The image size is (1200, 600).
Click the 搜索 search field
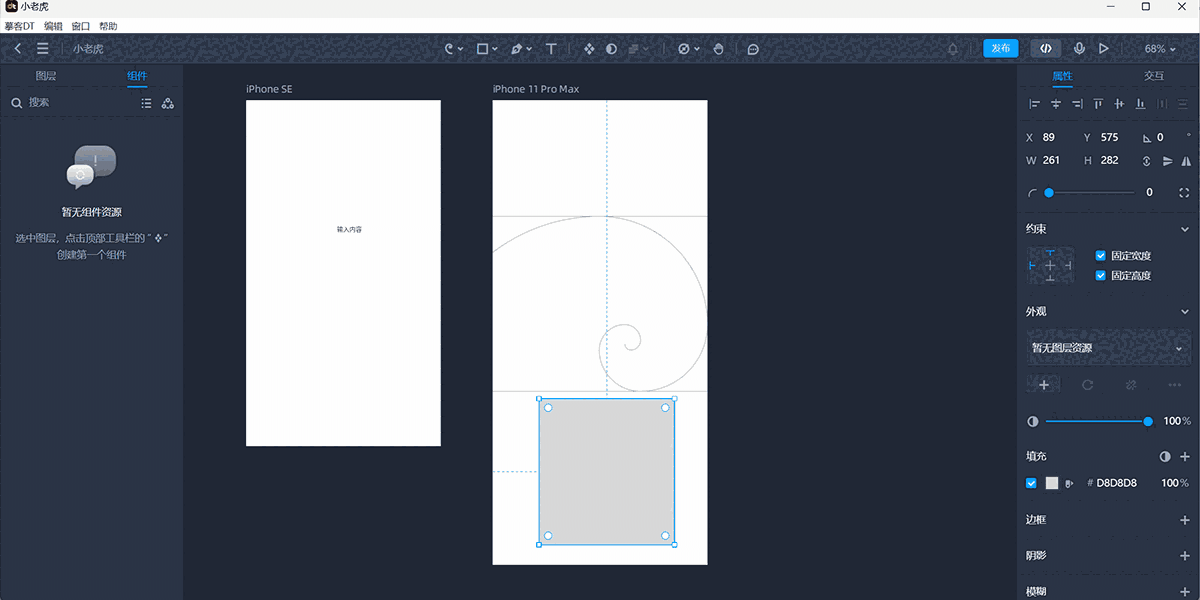(70, 103)
